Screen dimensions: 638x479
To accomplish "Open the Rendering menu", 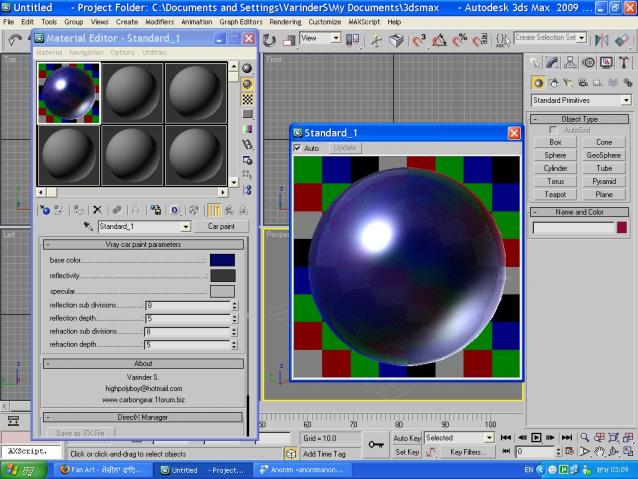I will tap(285, 22).
